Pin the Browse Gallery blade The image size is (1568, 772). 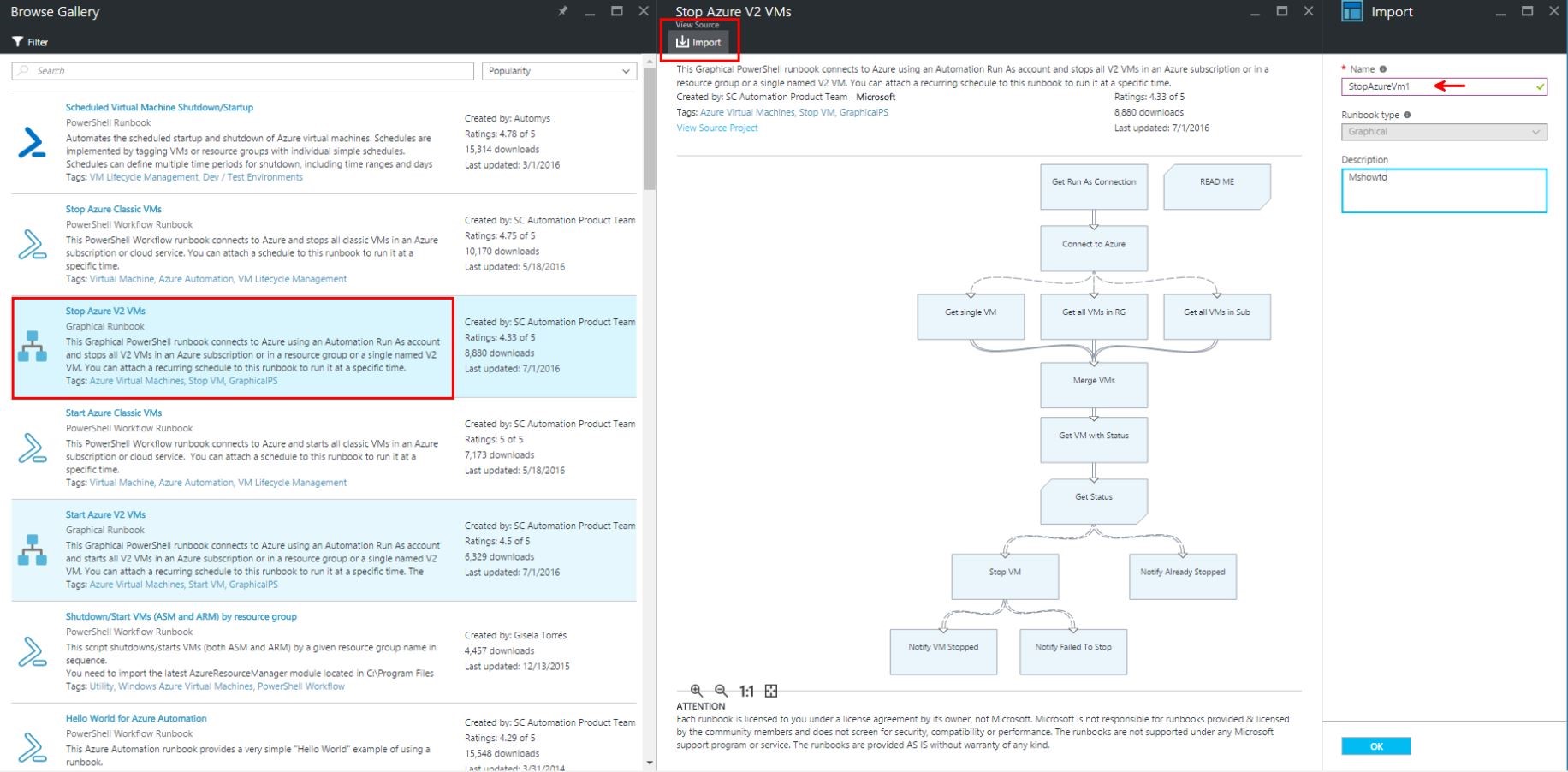point(562,11)
